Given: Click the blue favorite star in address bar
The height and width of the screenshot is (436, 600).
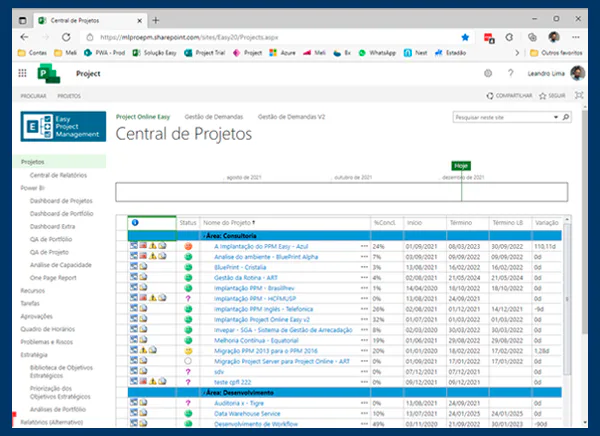Looking at the screenshot, I should 465,37.
